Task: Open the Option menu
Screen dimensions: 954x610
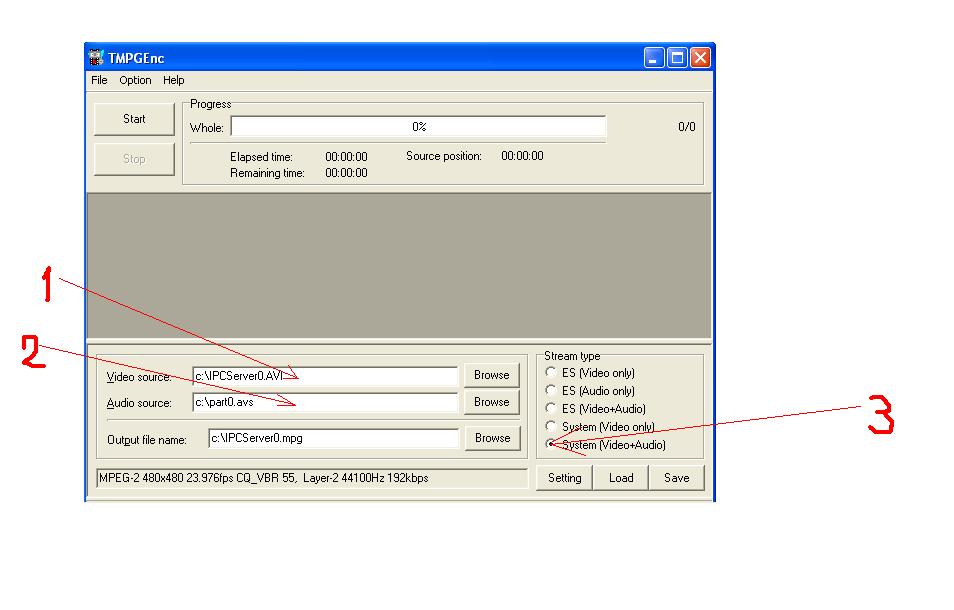Action: [x=135, y=80]
